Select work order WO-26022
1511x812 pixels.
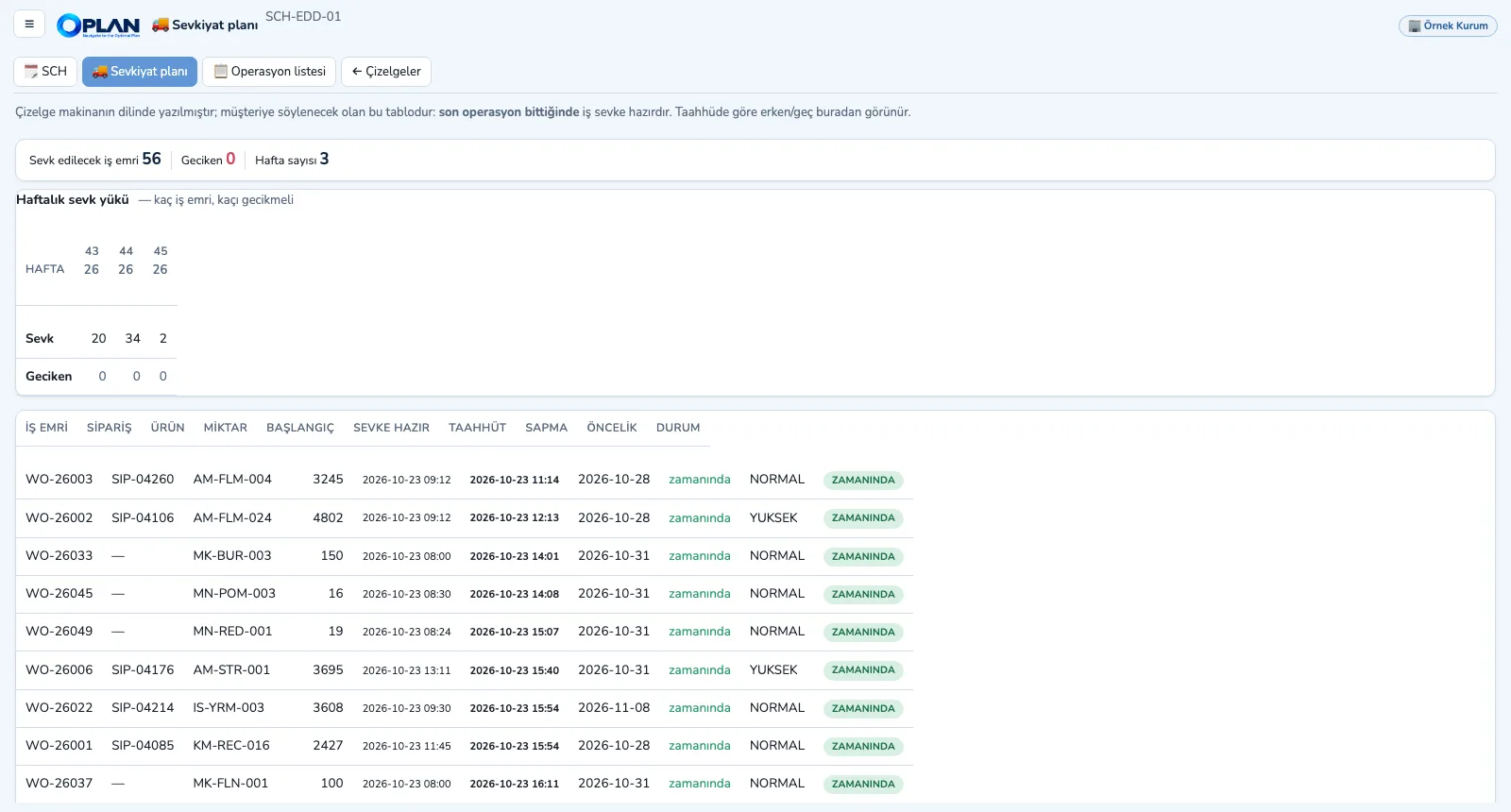(x=59, y=708)
